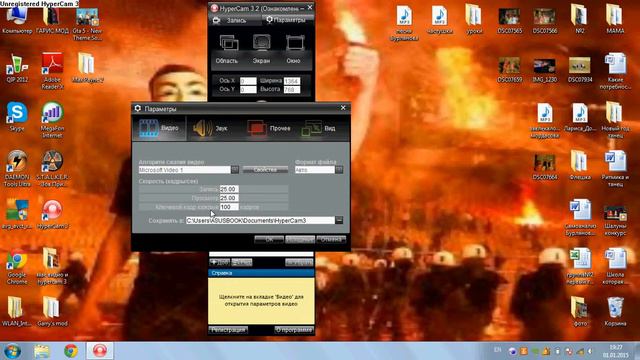
Task: Open the MegaFon Internet shortcut
Action: pos(52,120)
